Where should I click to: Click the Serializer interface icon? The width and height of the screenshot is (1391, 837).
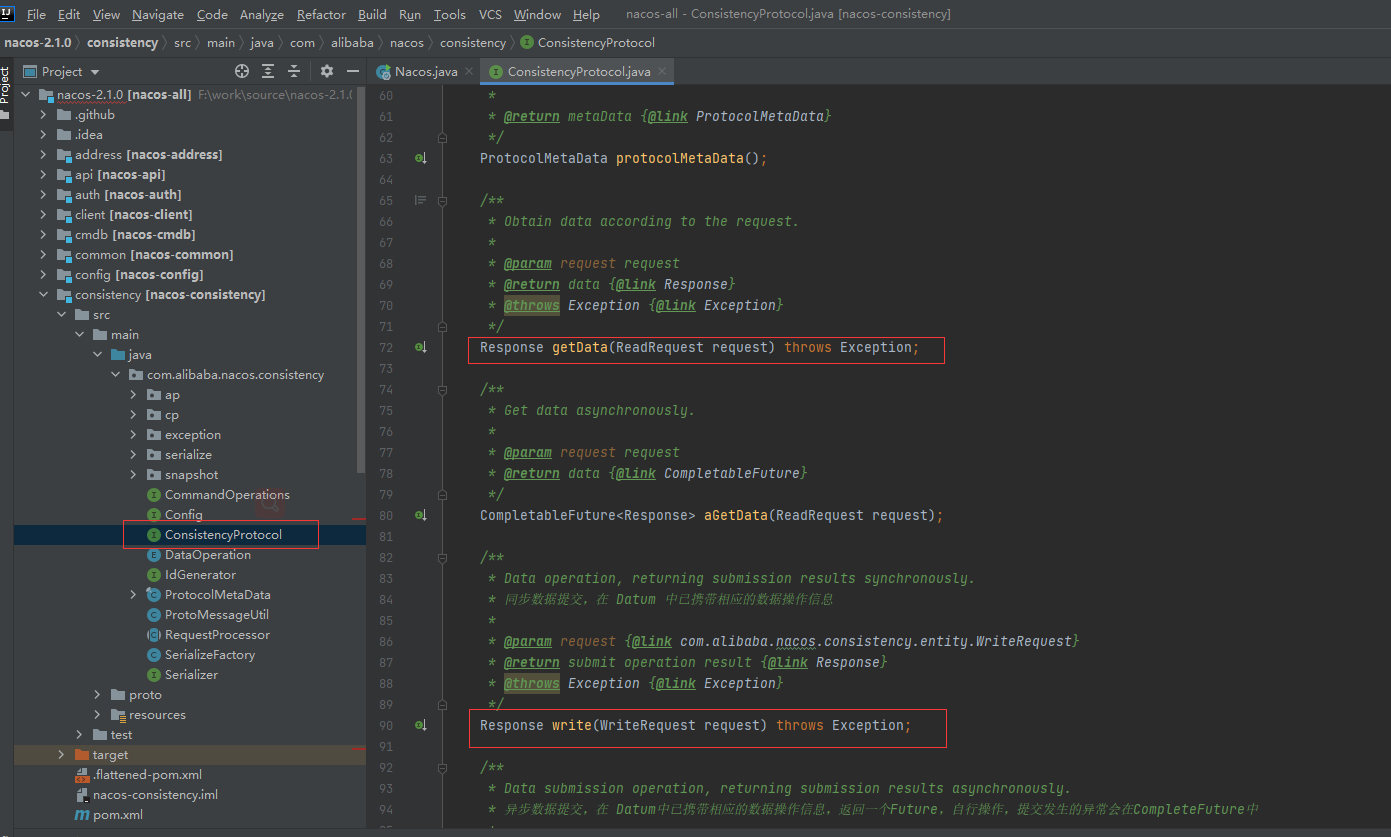point(154,675)
